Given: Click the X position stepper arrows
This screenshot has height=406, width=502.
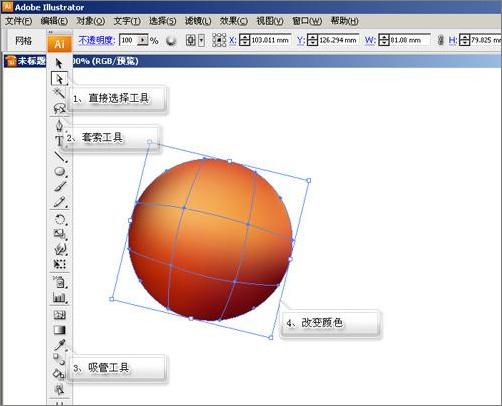Looking at the screenshot, I should 244,40.
